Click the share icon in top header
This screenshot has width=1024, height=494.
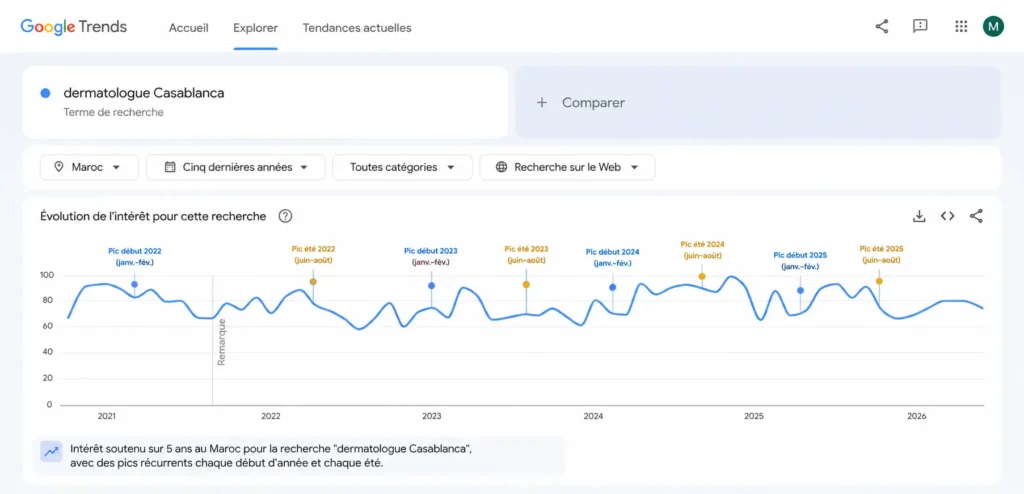pyautogui.click(x=882, y=27)
